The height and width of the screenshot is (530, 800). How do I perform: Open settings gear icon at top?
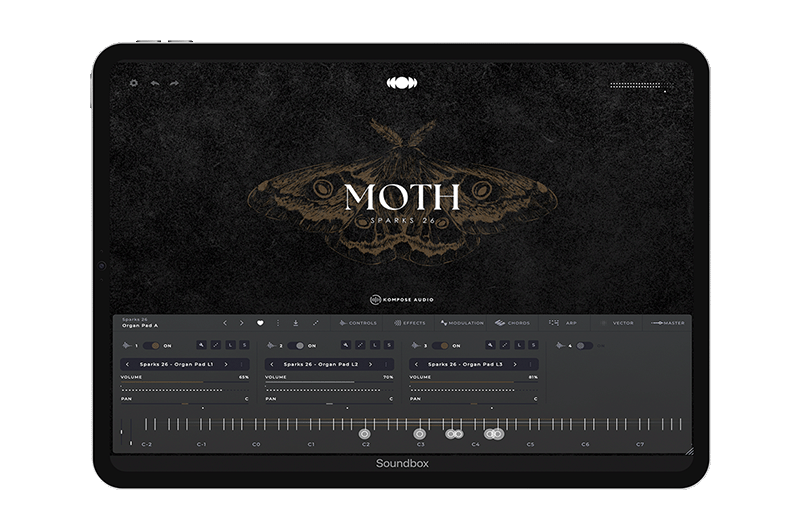click(134, 83)
